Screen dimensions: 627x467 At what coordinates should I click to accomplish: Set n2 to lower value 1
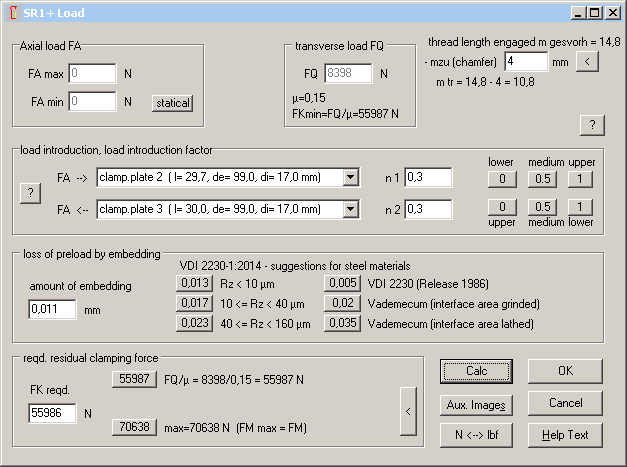coord(579,206)
